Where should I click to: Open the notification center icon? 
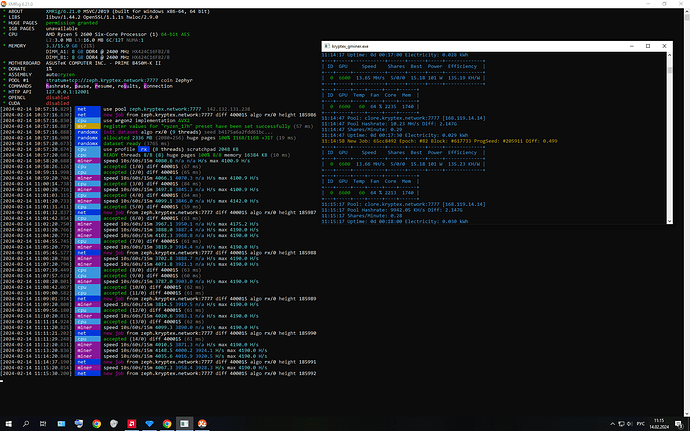pyautogui.click(x=679, y=424)
